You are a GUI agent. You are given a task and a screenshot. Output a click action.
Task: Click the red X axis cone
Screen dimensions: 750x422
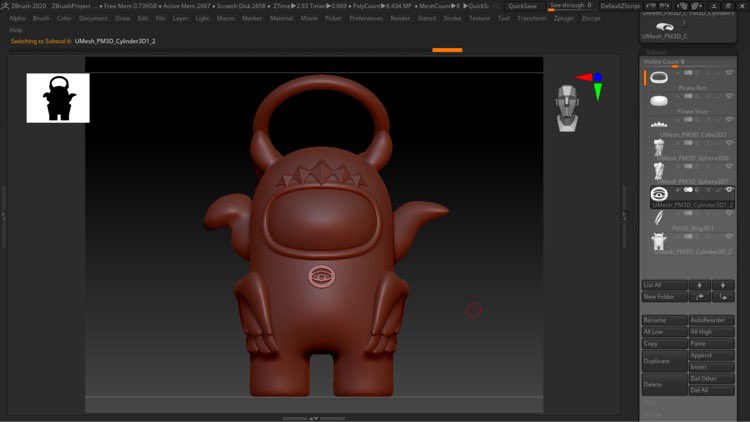584,77
